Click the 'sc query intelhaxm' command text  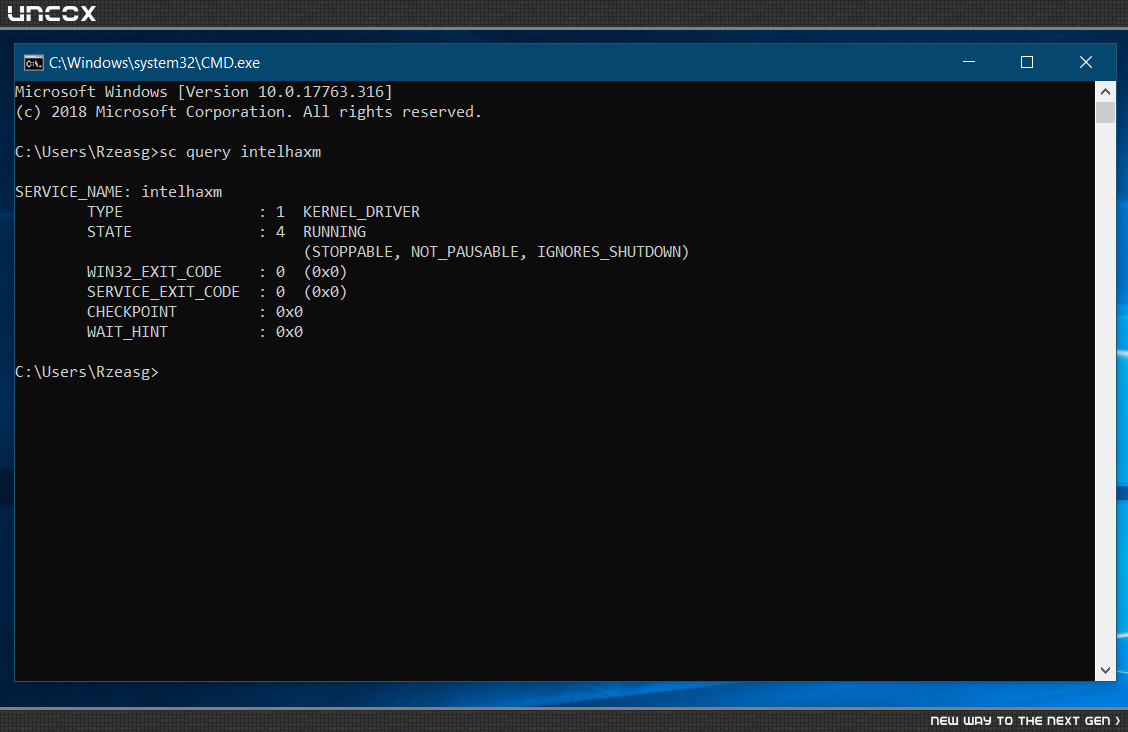pyautogui.click(x=240, y=152)
